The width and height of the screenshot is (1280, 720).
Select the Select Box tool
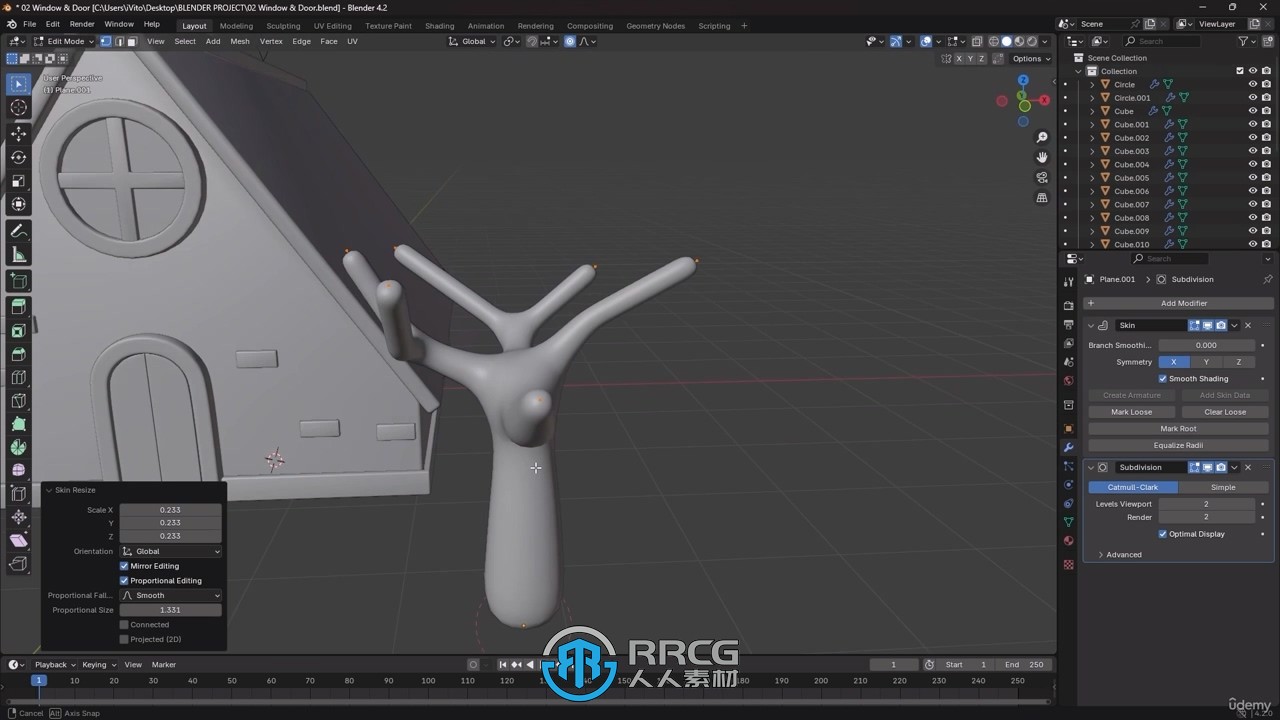18,84
